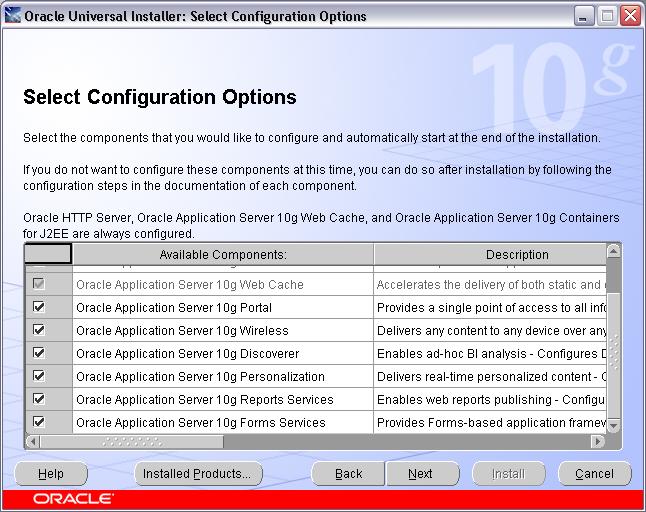Uncheck the Forms Services checkbox
The width and height of the screenshot is (646, 512).
pyautogui.click(x=39, y=422)
